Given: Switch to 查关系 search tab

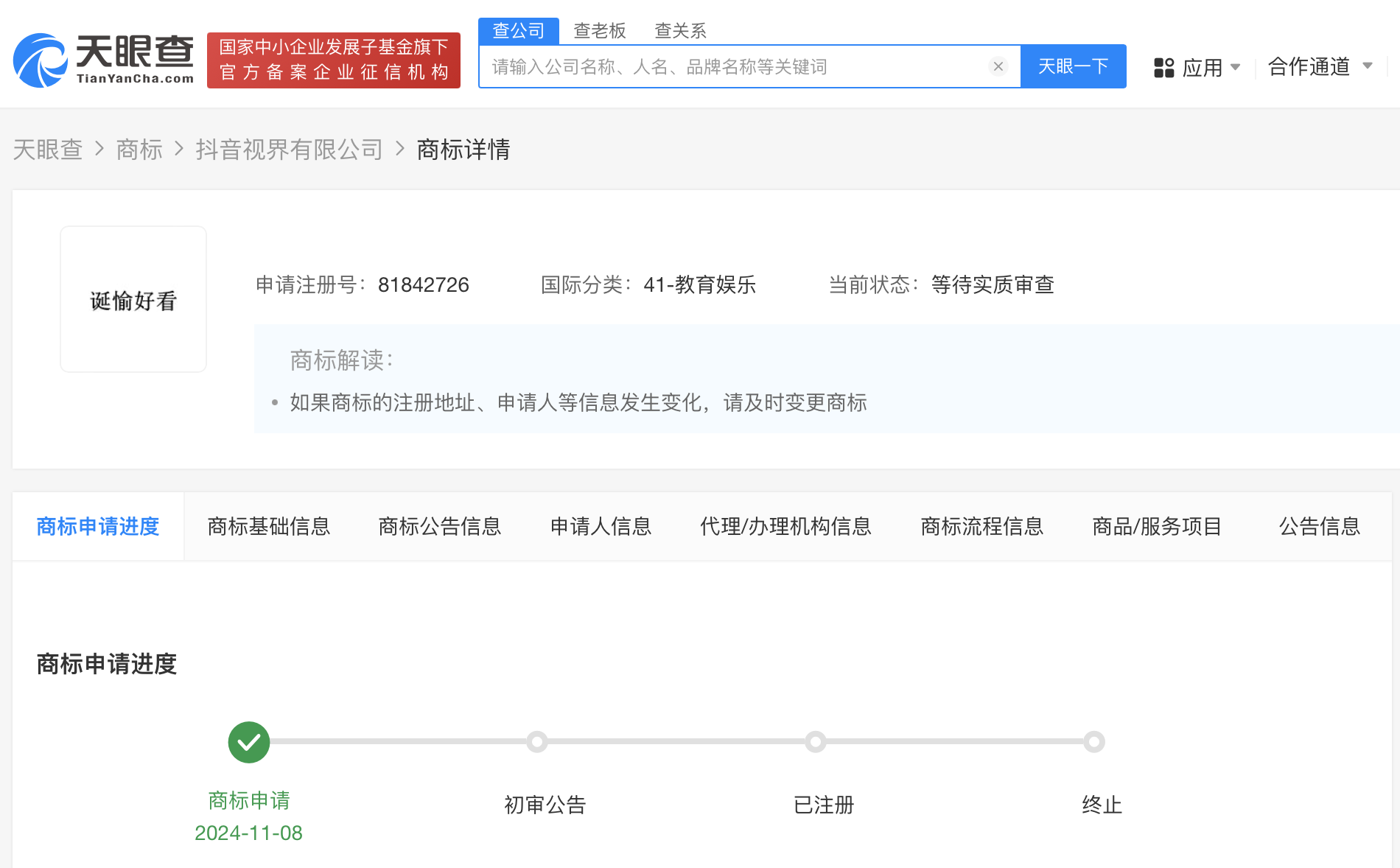Looking at the screenshot, I should [680, 31].
